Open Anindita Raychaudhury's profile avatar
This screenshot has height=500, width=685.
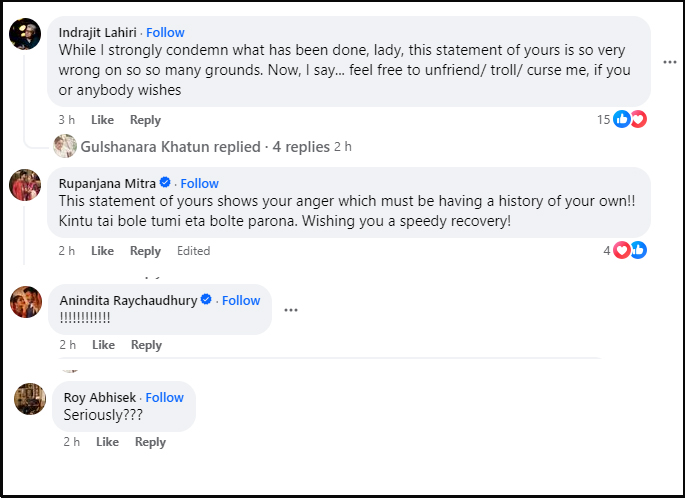[x=26, y=302]
